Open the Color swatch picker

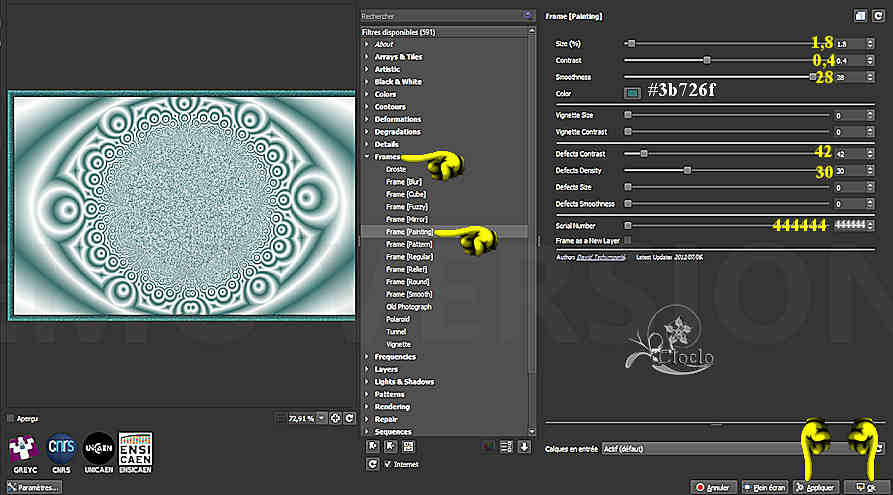[632, 93]
